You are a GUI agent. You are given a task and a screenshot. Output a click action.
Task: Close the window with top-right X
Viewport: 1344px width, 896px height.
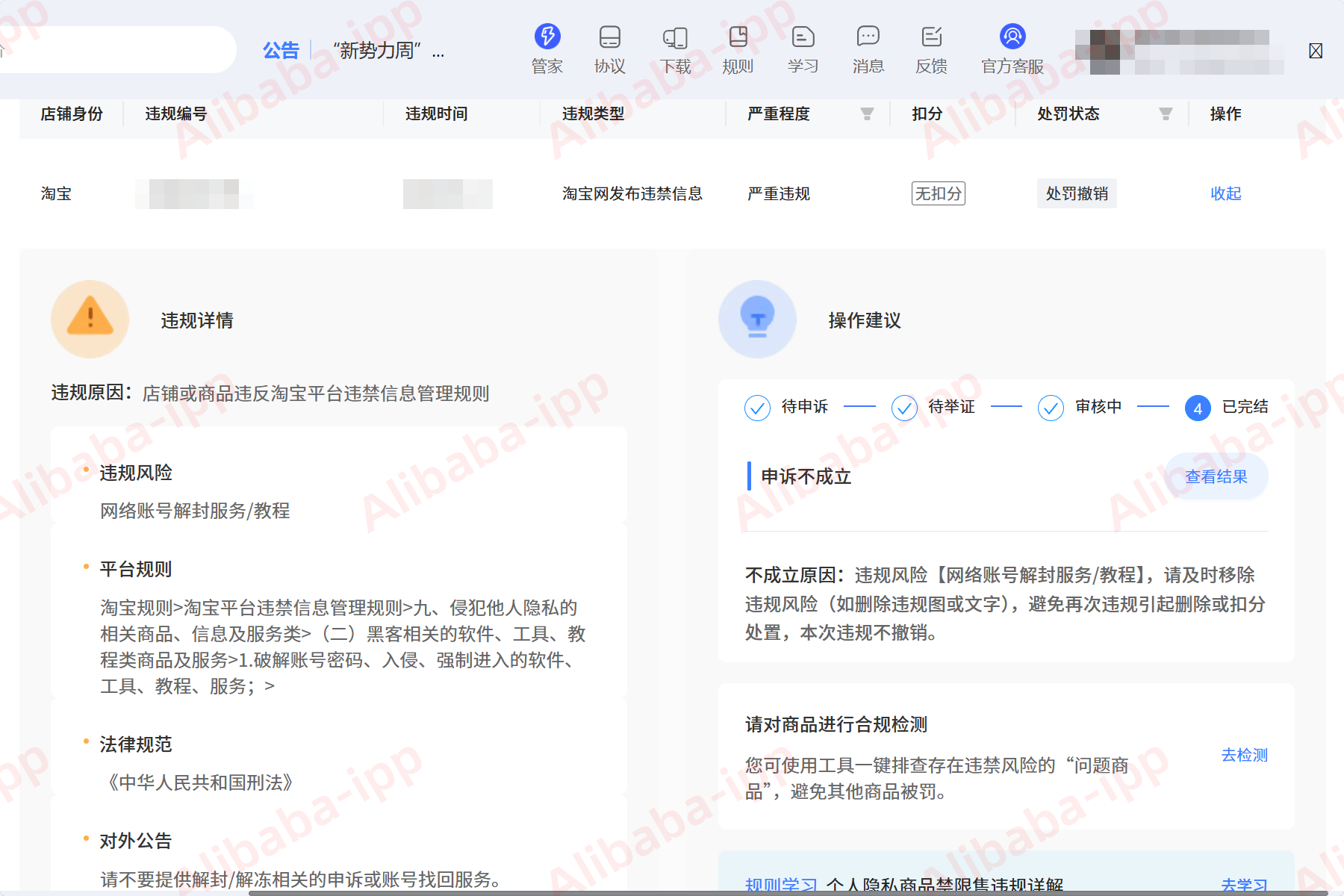click(x=1316, y=50)
